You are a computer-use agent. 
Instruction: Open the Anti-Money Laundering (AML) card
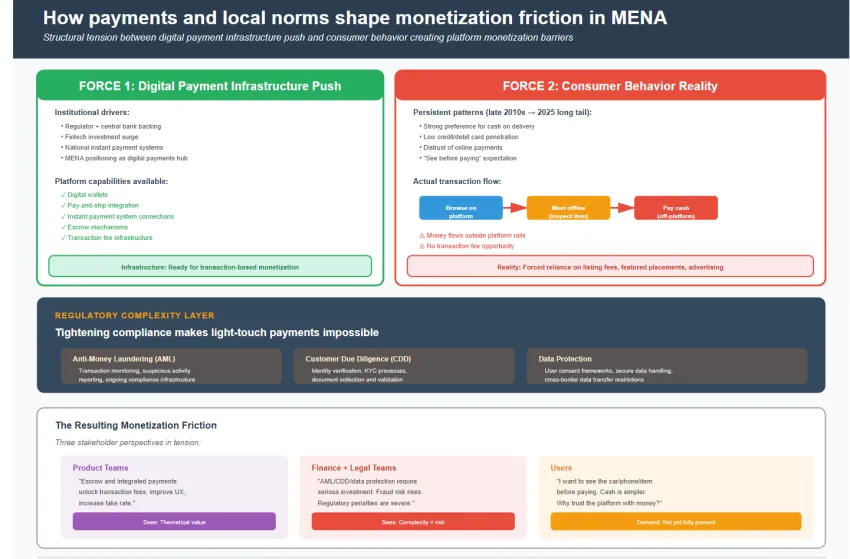(171, 369)
